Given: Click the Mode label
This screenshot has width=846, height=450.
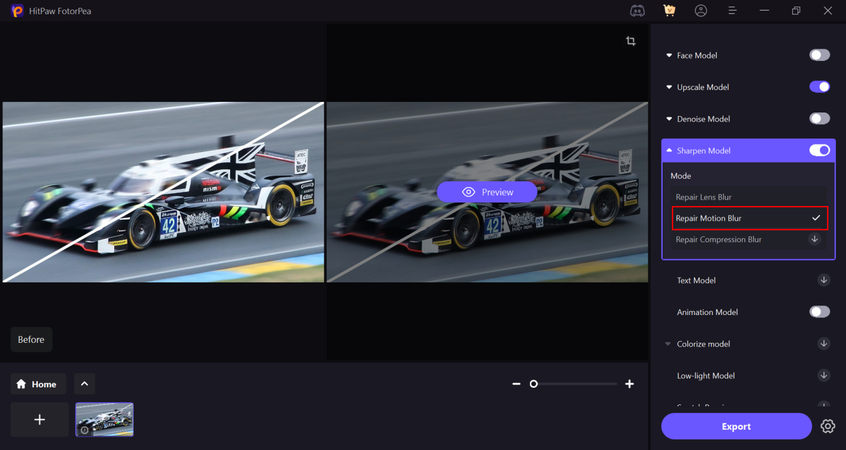Looking at the screenshot, I should (681, 176).
